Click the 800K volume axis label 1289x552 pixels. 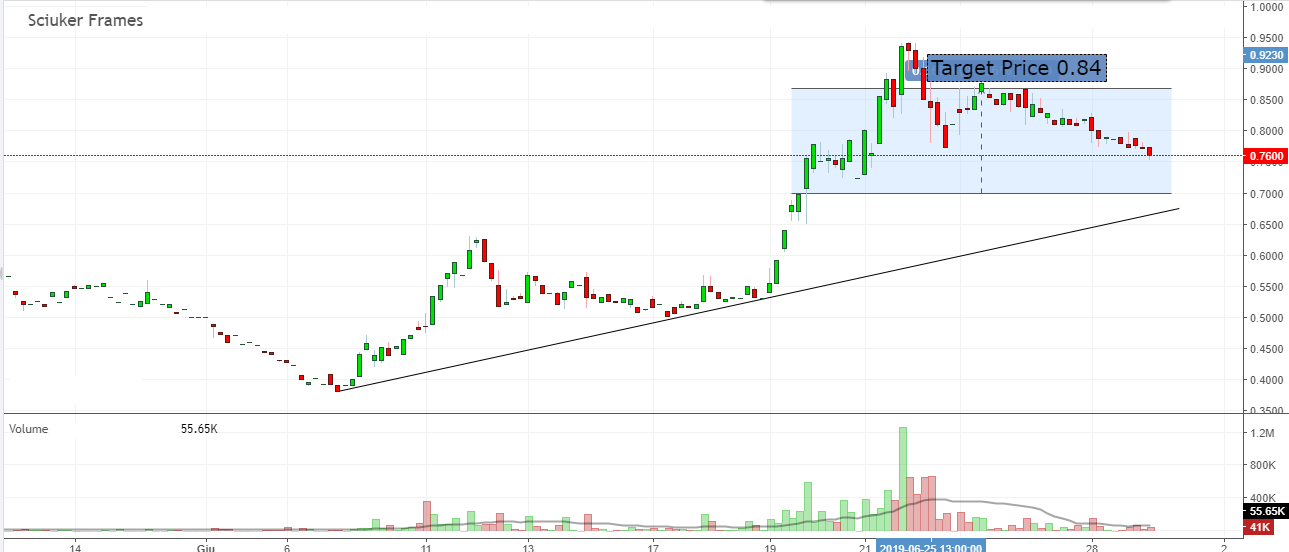pos(1264,466)
